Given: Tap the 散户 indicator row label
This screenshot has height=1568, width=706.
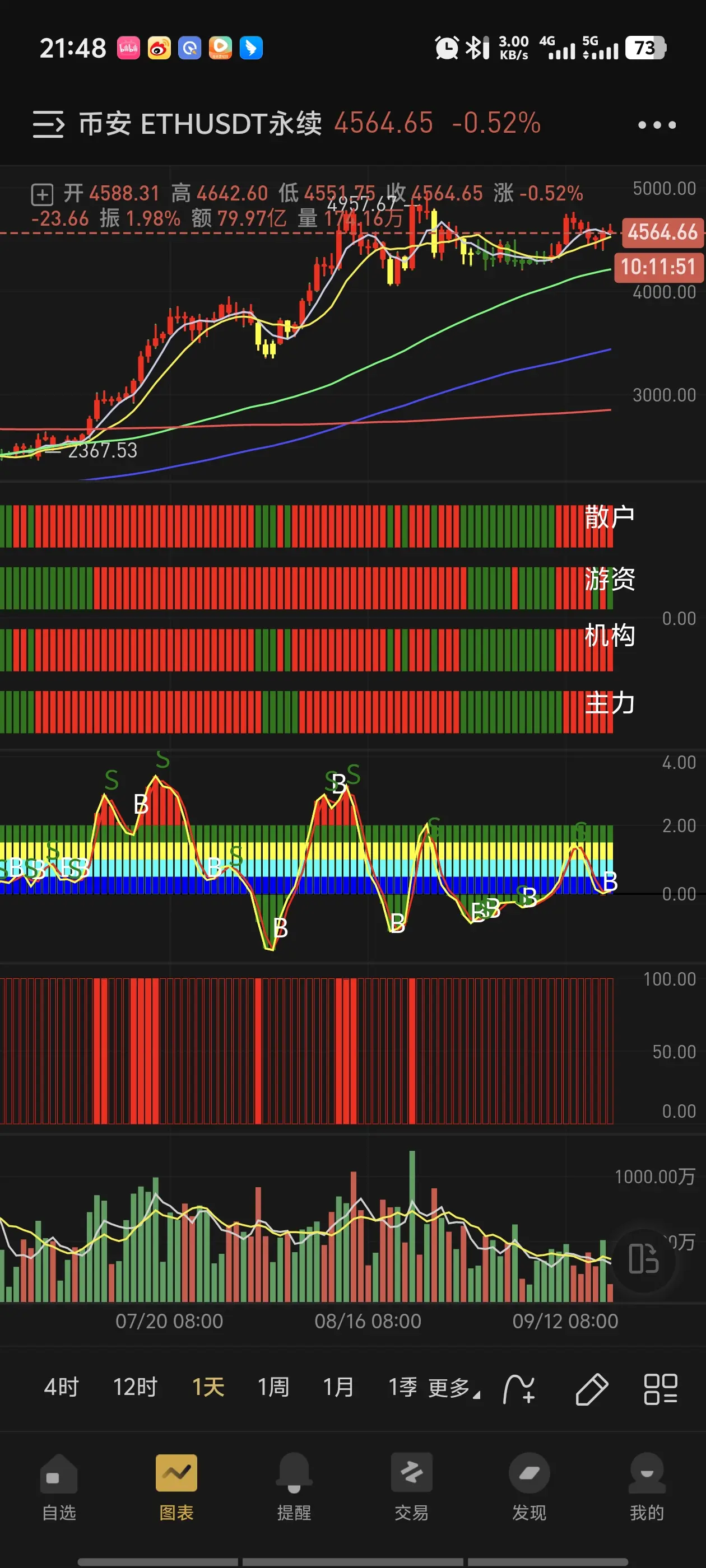Looking at the screenshot, I should point(609,517).
